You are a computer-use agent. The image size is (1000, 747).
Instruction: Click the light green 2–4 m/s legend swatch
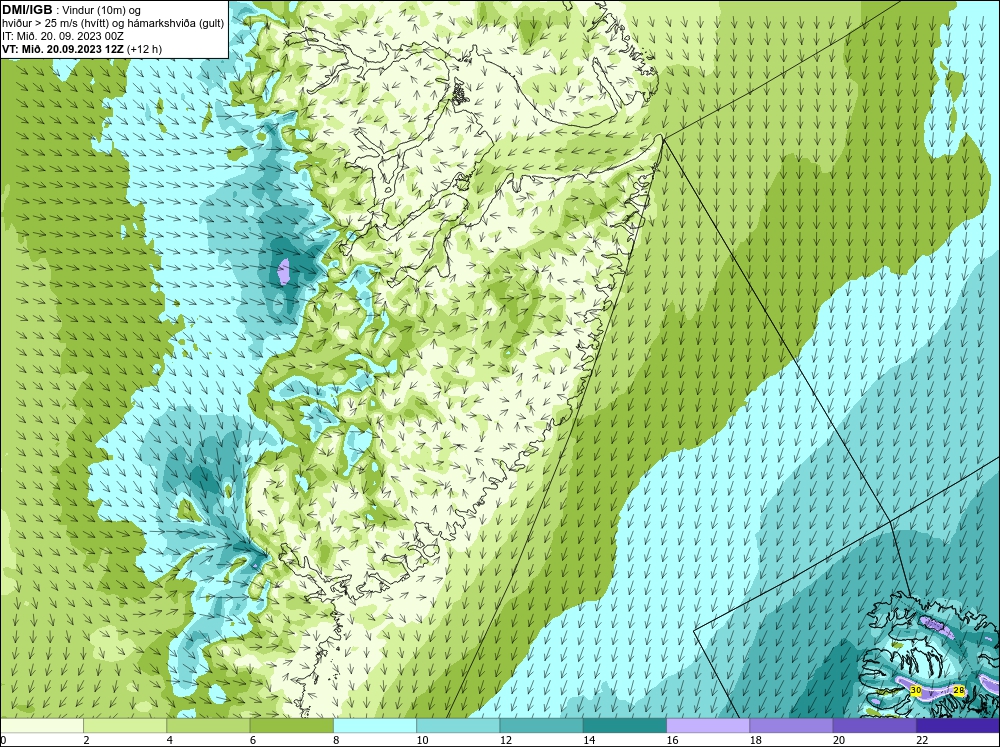pyautogui.click(x=125, y=726)
